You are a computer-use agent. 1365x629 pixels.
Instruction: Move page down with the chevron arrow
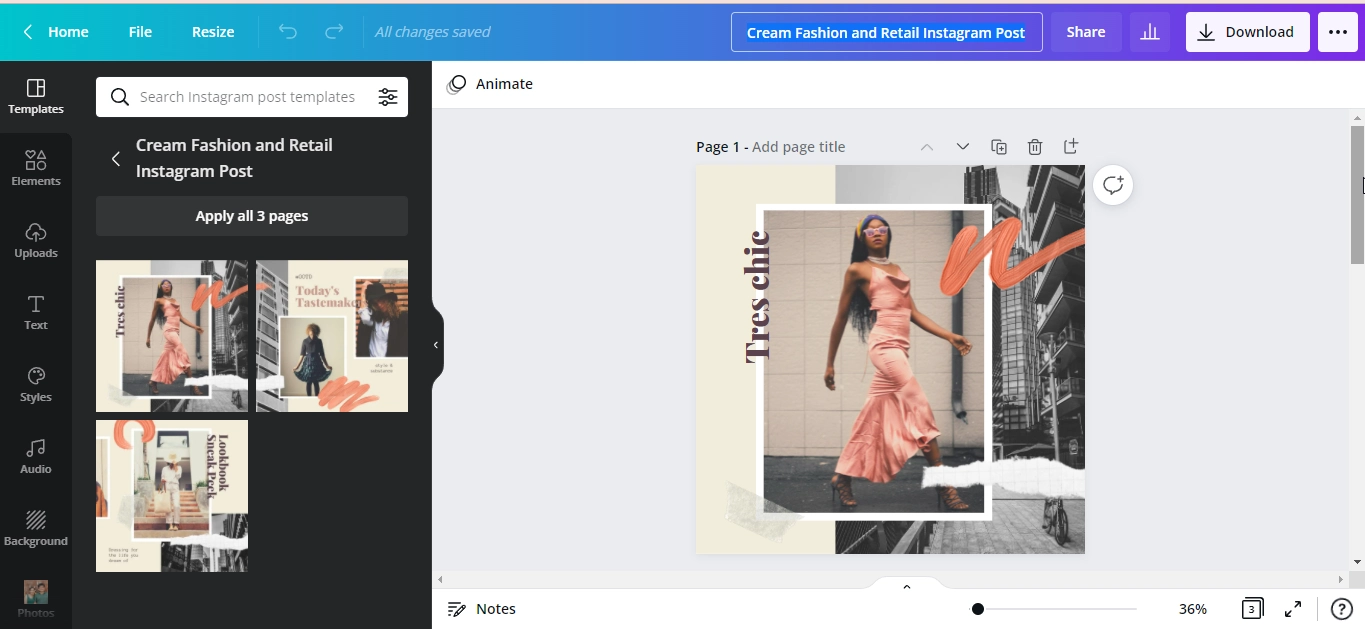[x=962, y=147]
